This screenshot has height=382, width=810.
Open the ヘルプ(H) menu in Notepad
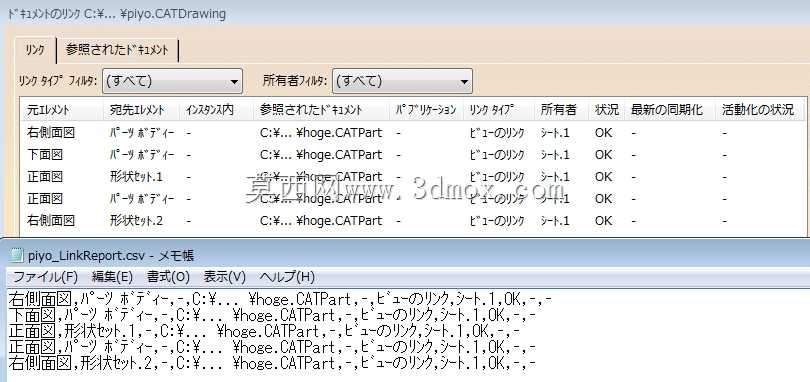pos(287,277)
